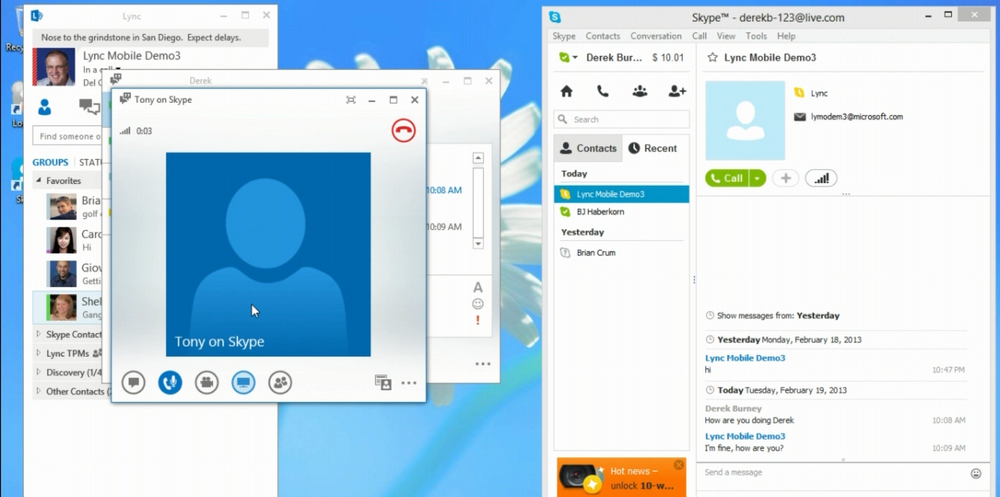
Task: Click the call window layout picker icon
Action: (x=383, y=382)
